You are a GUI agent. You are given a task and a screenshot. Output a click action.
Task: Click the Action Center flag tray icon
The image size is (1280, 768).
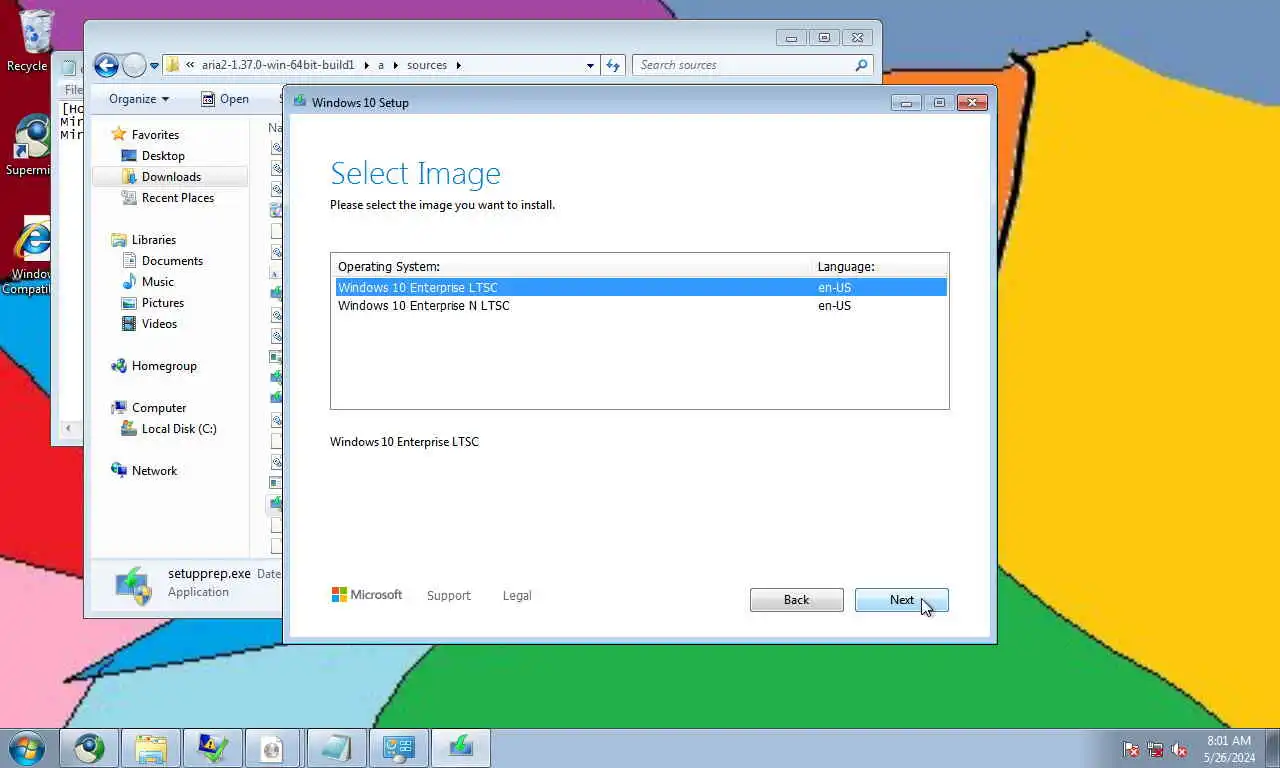[1131, 749]
